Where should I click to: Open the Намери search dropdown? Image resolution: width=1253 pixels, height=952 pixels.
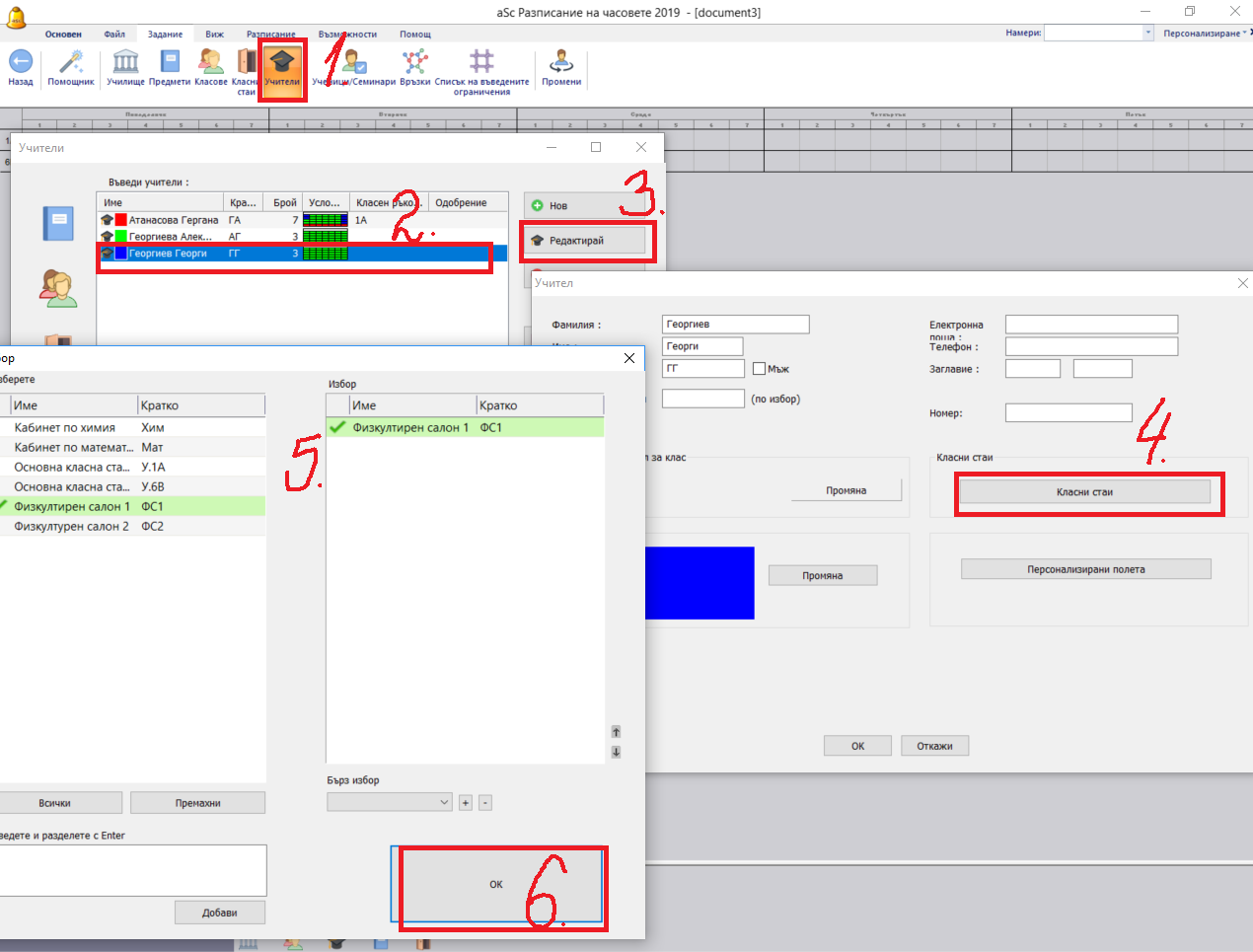tap(1148, 34)
